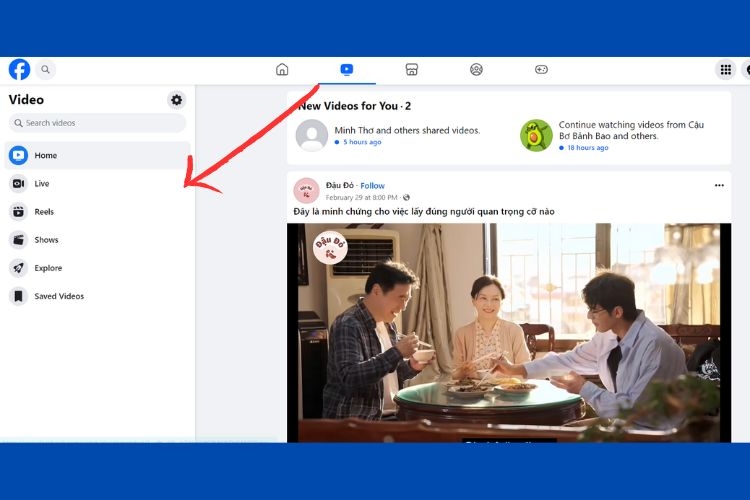750x500 pixels.
Task: Open Live videos in sidebar
Action: point(97,183)
